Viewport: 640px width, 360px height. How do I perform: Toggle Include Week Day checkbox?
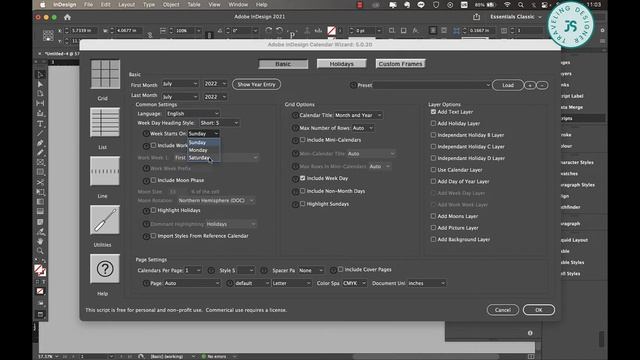302,178
